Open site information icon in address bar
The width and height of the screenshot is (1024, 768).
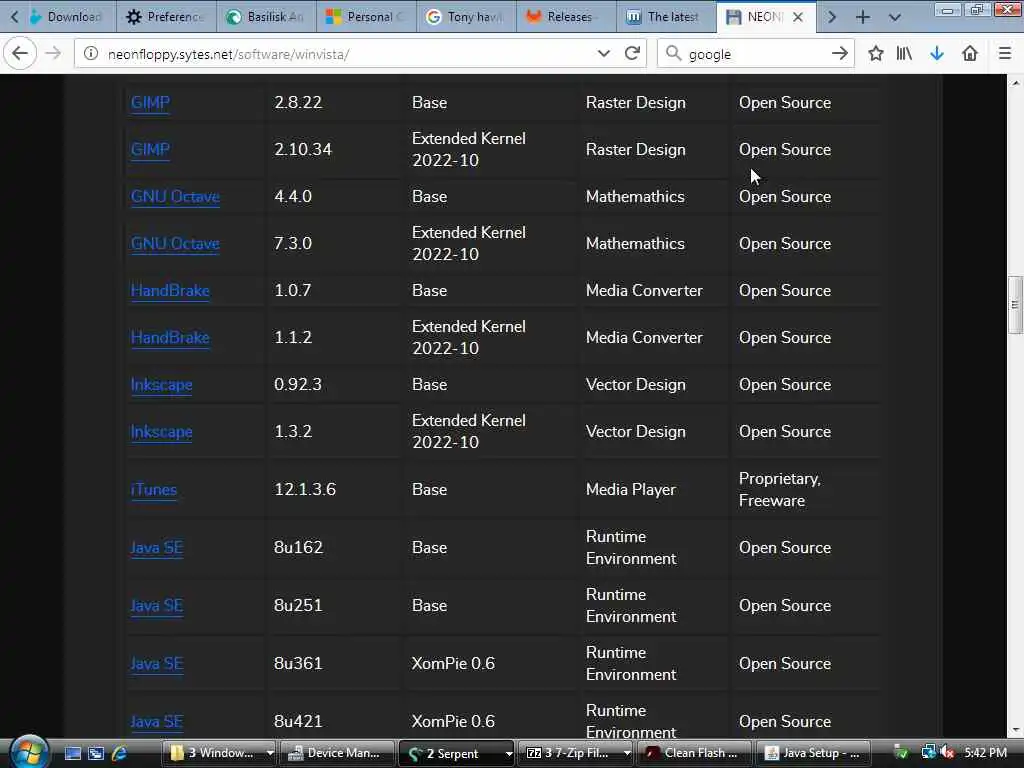[x=91, y=54]
